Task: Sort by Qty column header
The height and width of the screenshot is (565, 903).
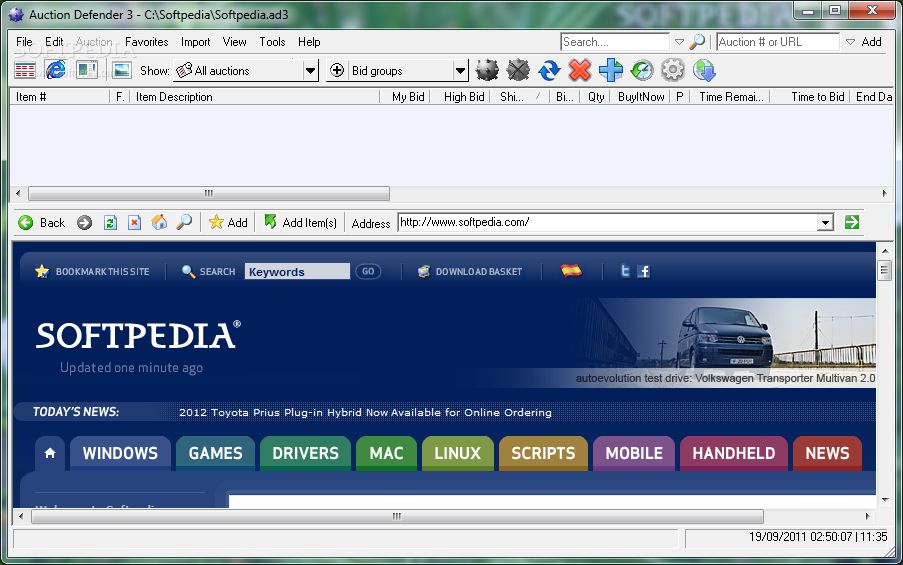Action: tap(595, 97)
